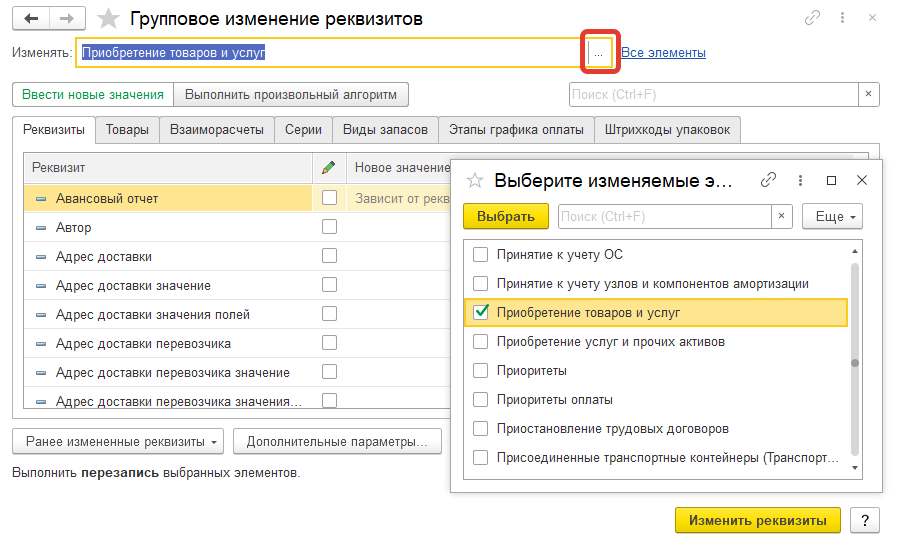Image resolution: width=897 pixels, height=544 pixels.
Task: Enable the Приоритеты оплаты checkbox
Action: (481, 399)
